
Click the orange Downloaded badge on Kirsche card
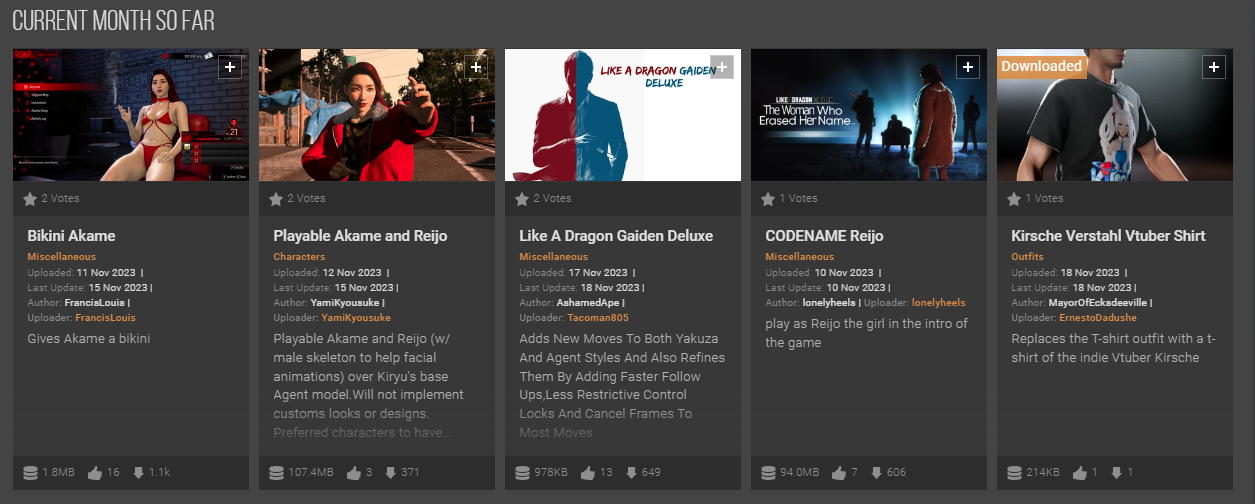tap(1042, 66)
